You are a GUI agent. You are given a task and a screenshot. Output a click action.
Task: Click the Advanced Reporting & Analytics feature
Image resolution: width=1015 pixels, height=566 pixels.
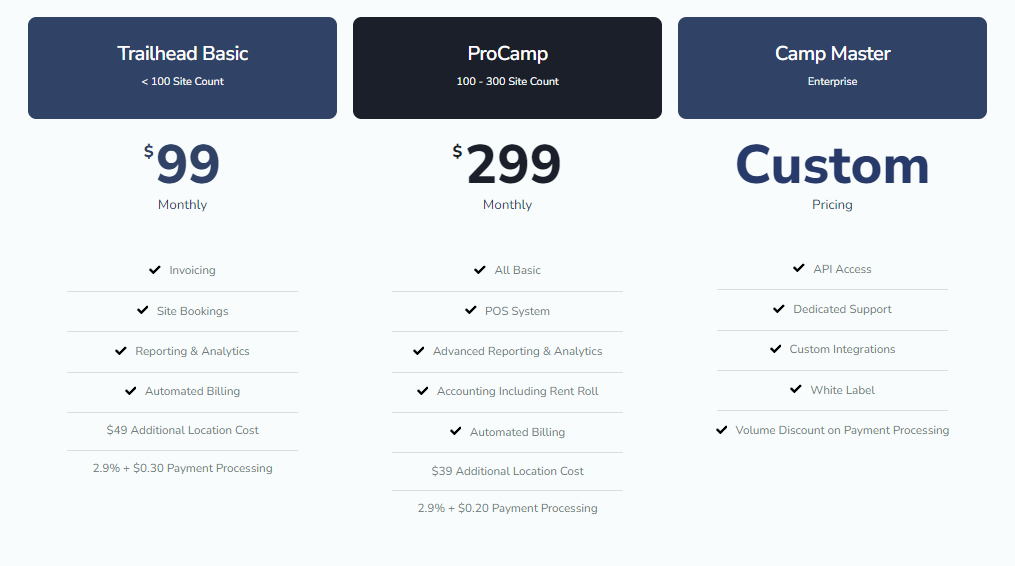click(517, 351)
